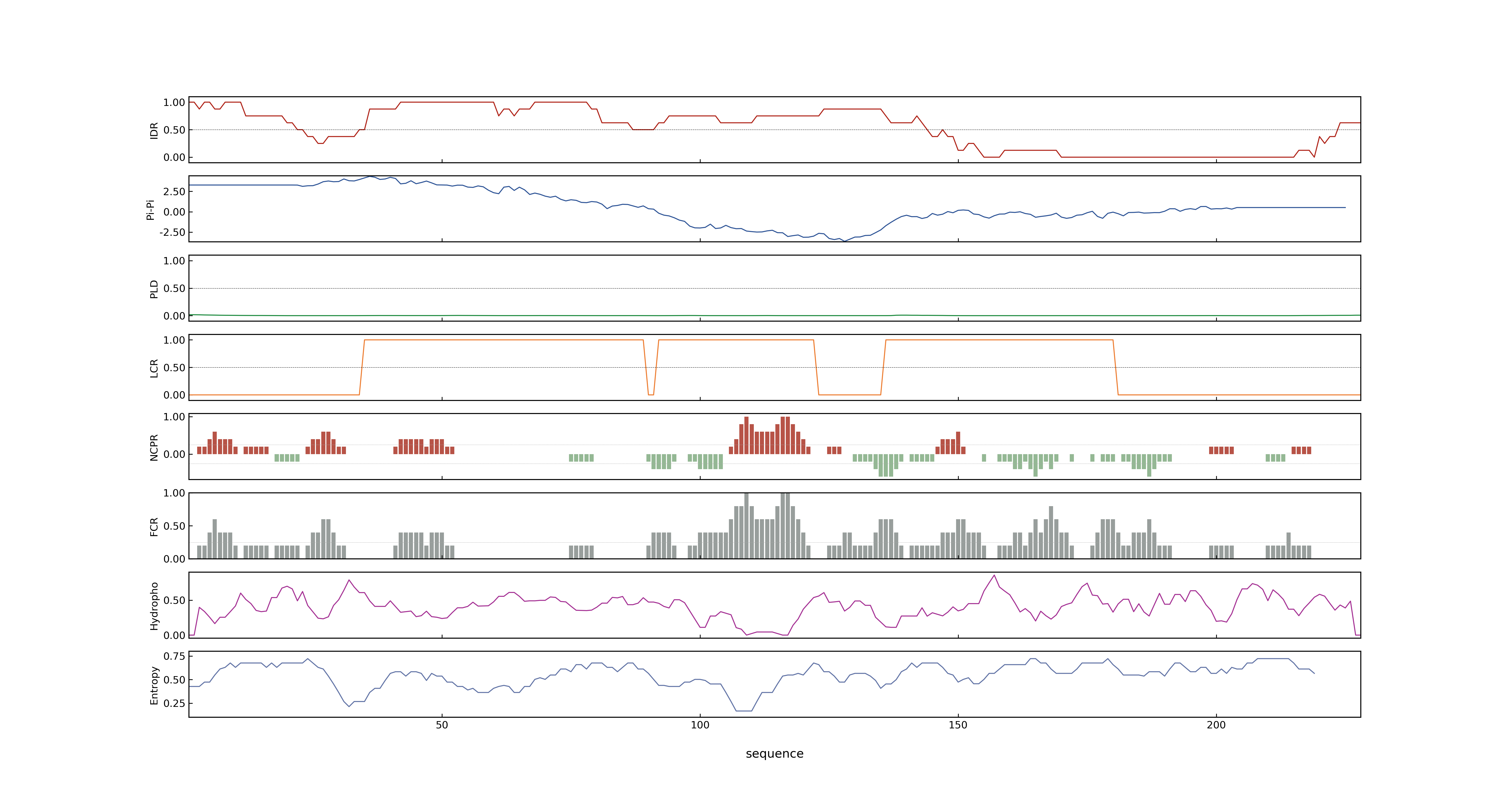Click the IDR axis label

pyautogui.click(x=154, y=130)
